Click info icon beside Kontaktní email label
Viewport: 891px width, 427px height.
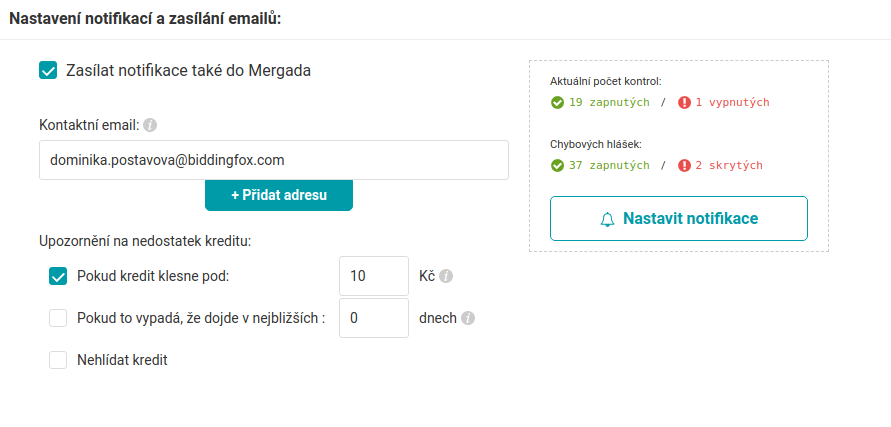(x=150, y=125)
